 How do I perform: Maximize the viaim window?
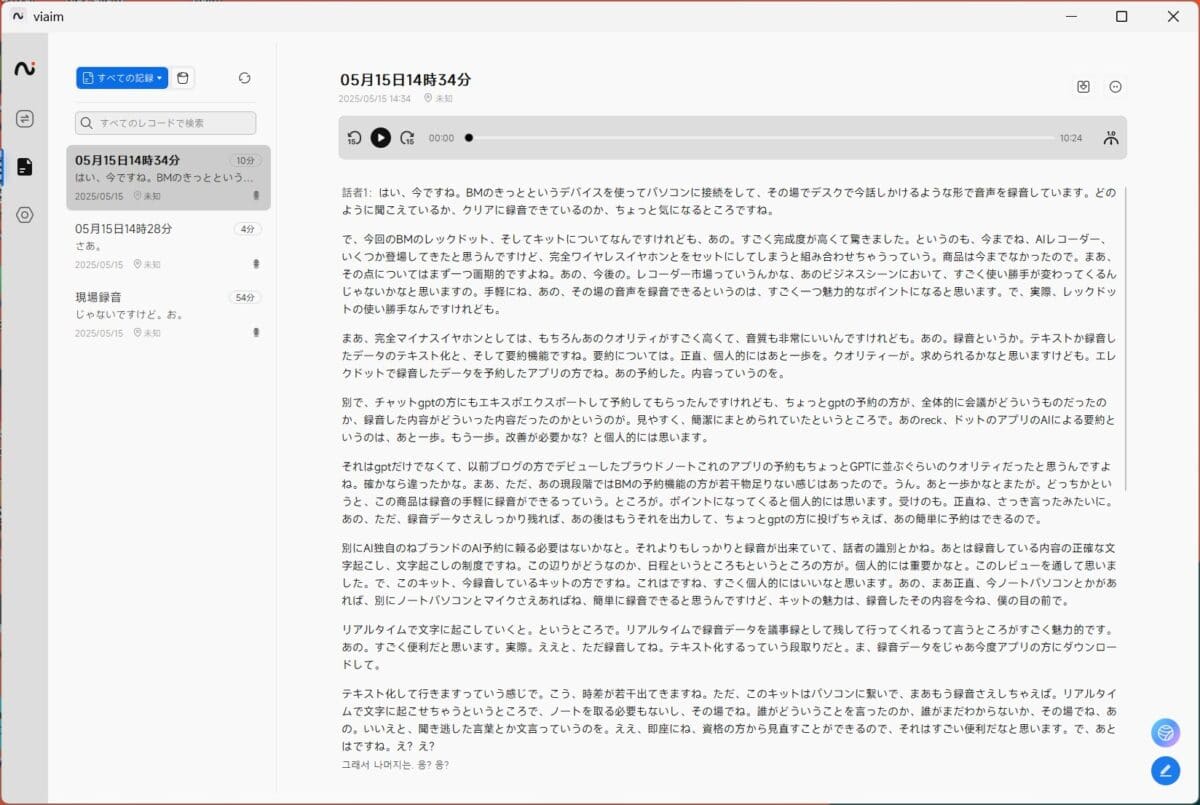[x=1121, y=16]
